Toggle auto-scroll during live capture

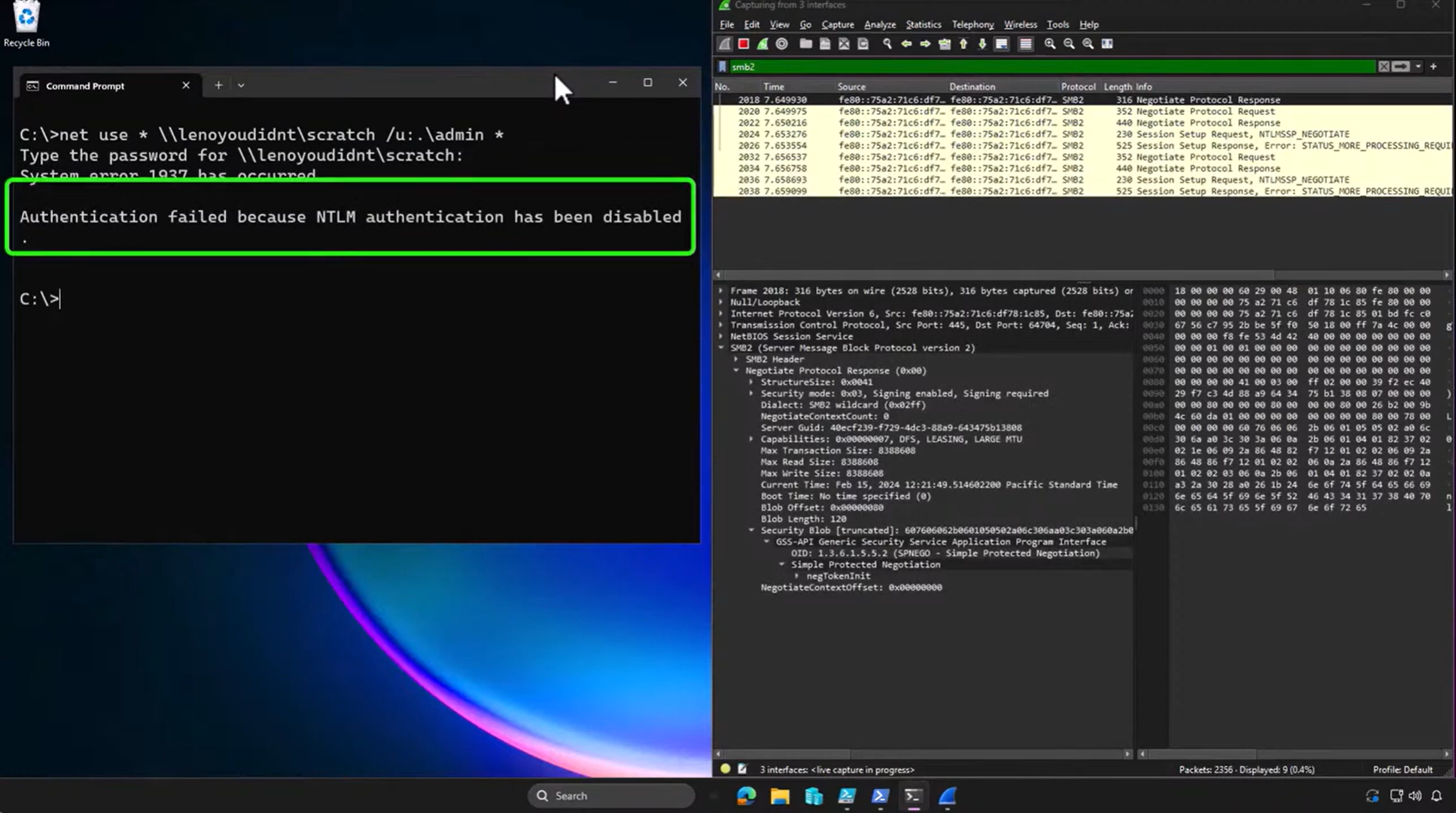pyautogui.click(x=1002, y=44)
